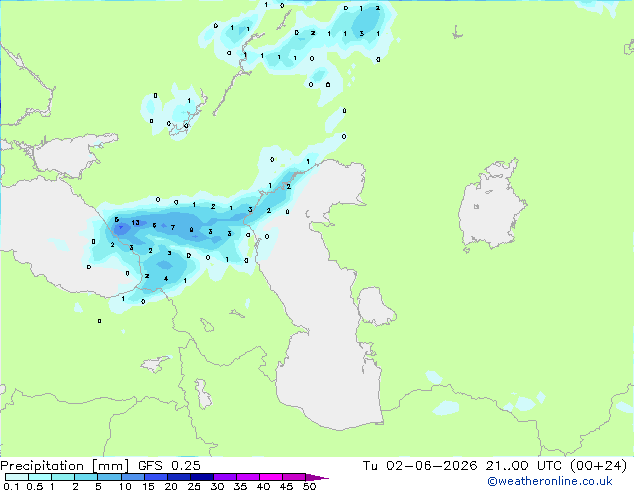This screenshot has width=634, height=490.
Task: Click the '10' legend scale label
Action: (x=125, y=486)
